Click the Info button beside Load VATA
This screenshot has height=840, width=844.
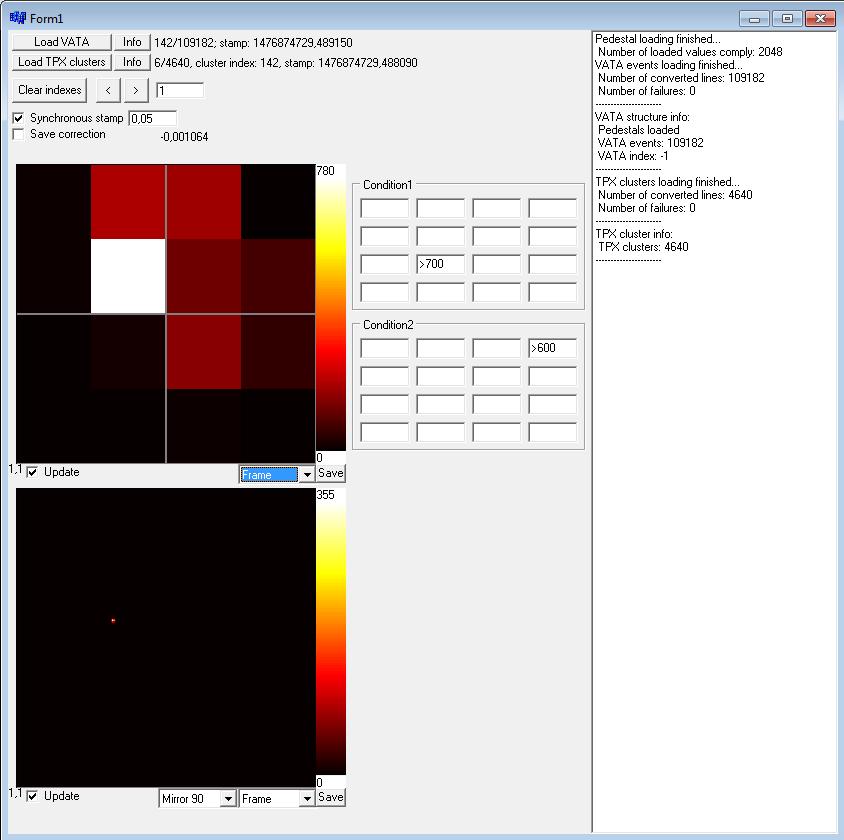[x=132, y=42]
